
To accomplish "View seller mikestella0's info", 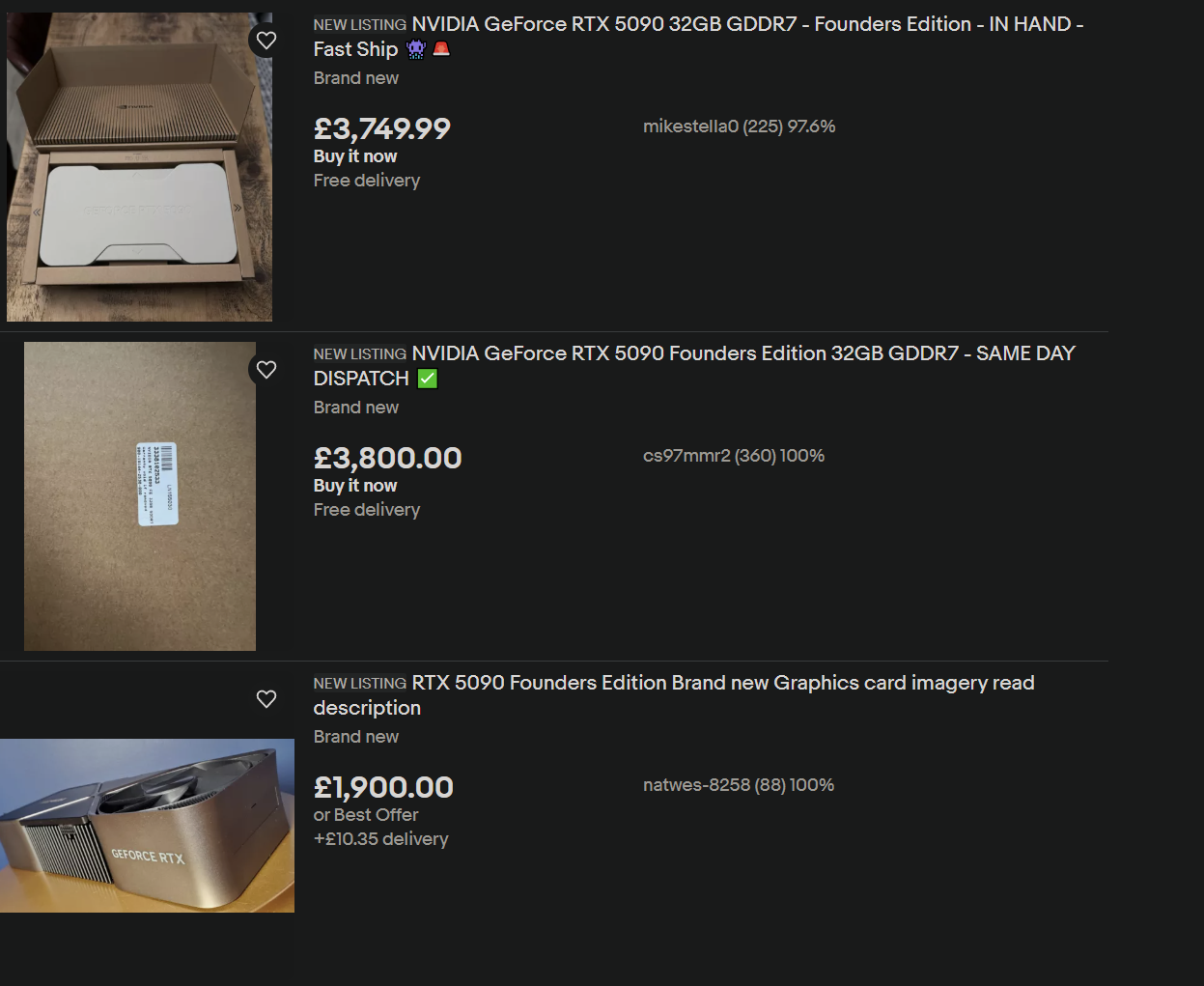I will pyautogui.click(x=739, y=127).
